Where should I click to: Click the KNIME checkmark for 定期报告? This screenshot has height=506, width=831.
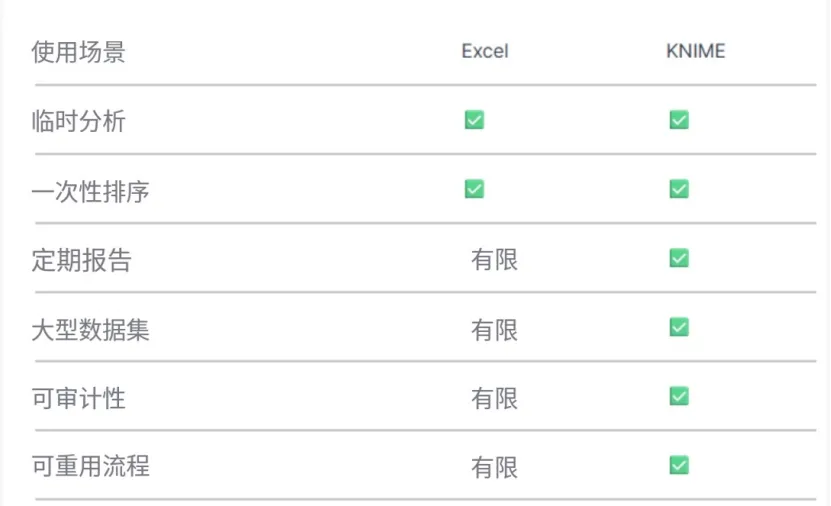pos(679,258)
